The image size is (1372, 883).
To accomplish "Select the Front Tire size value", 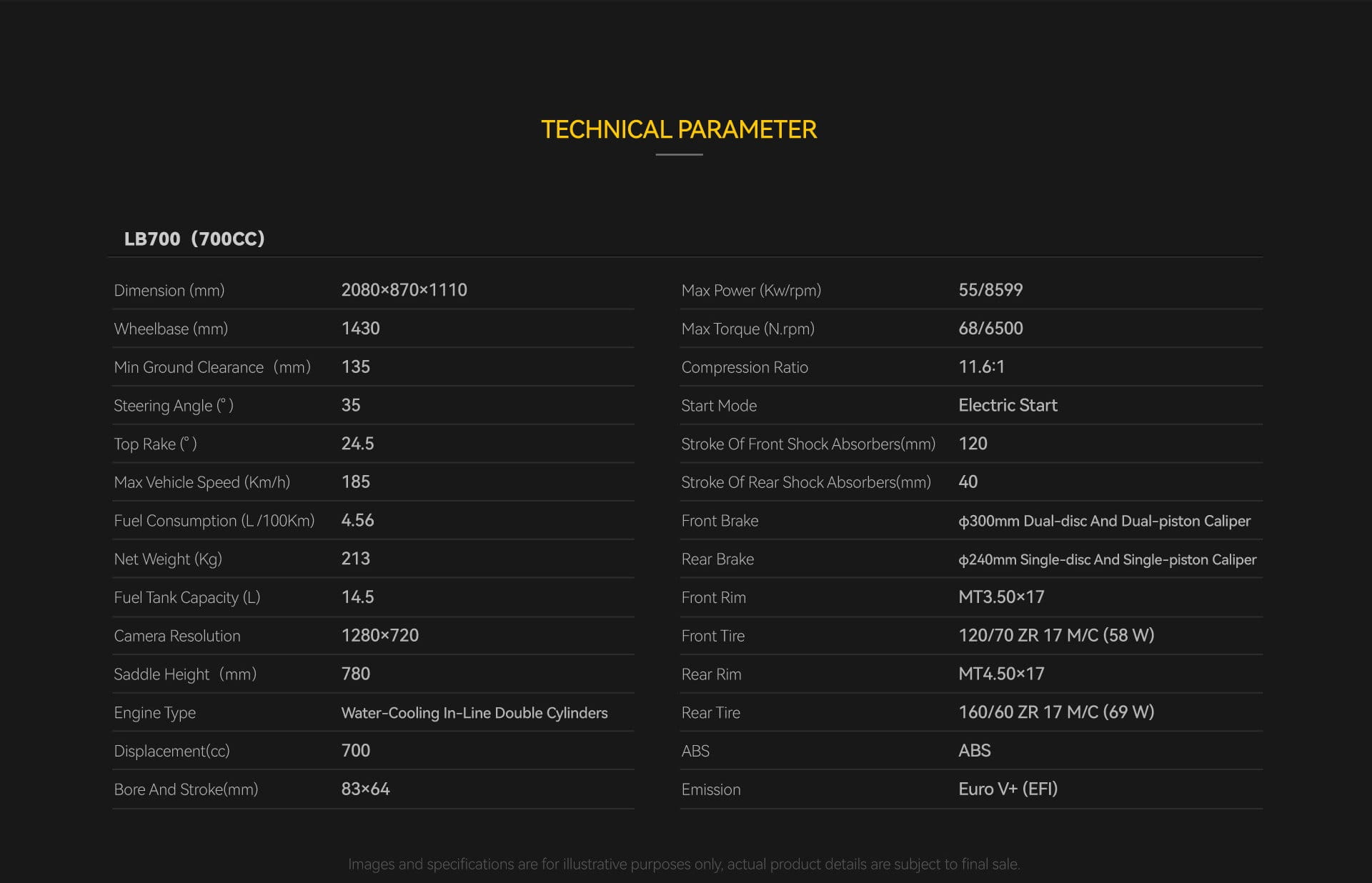I will point(1055,635).
